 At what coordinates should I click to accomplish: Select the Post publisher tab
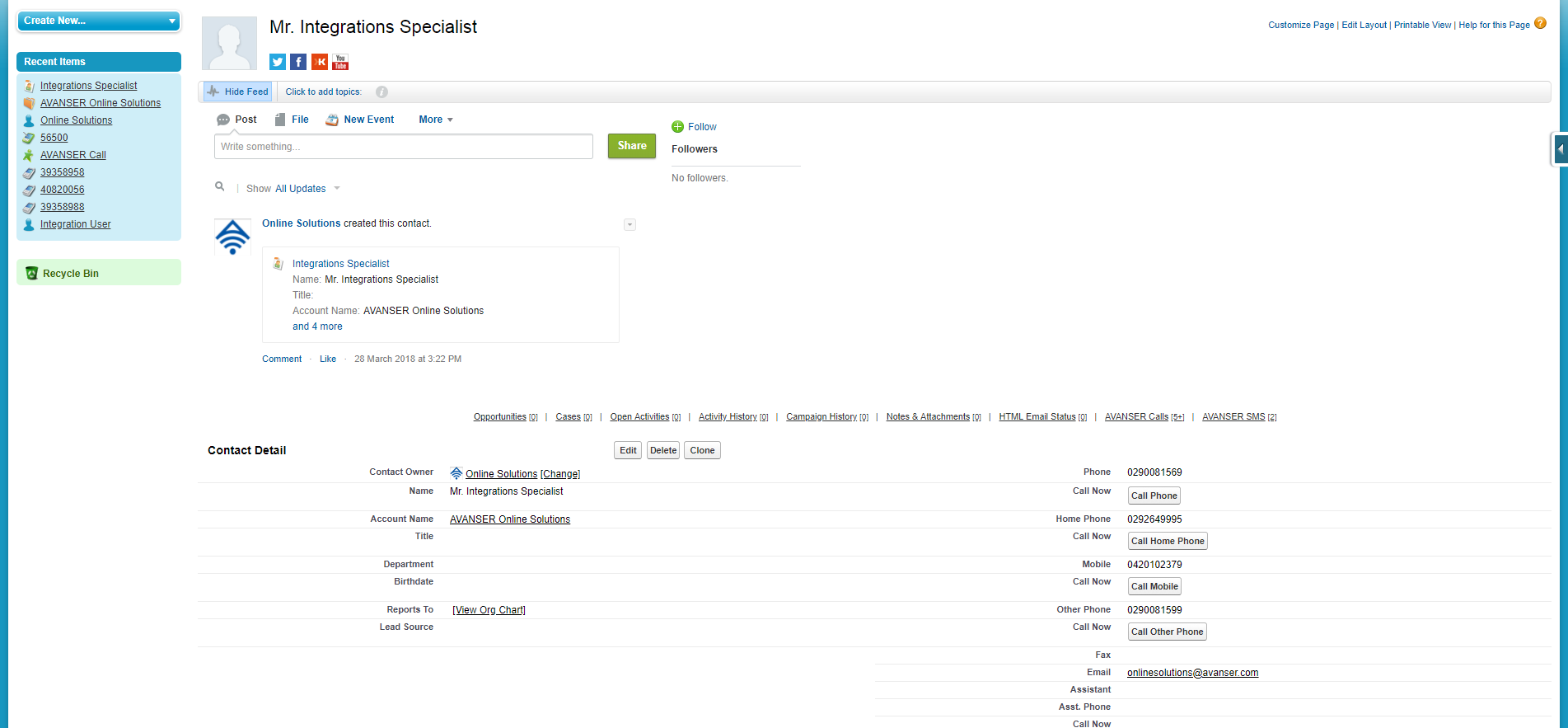click(x=236, y=120)
